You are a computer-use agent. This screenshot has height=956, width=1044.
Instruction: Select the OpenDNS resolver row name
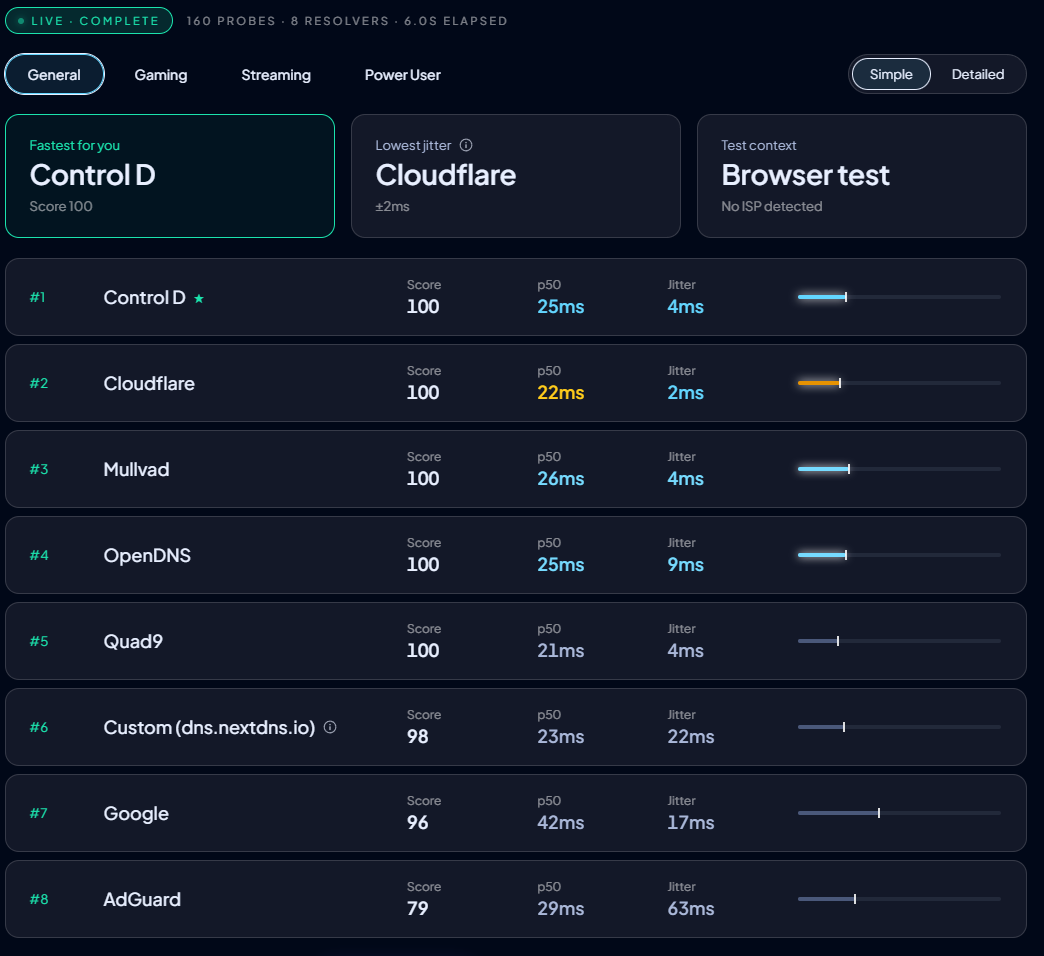coord(147,555)
